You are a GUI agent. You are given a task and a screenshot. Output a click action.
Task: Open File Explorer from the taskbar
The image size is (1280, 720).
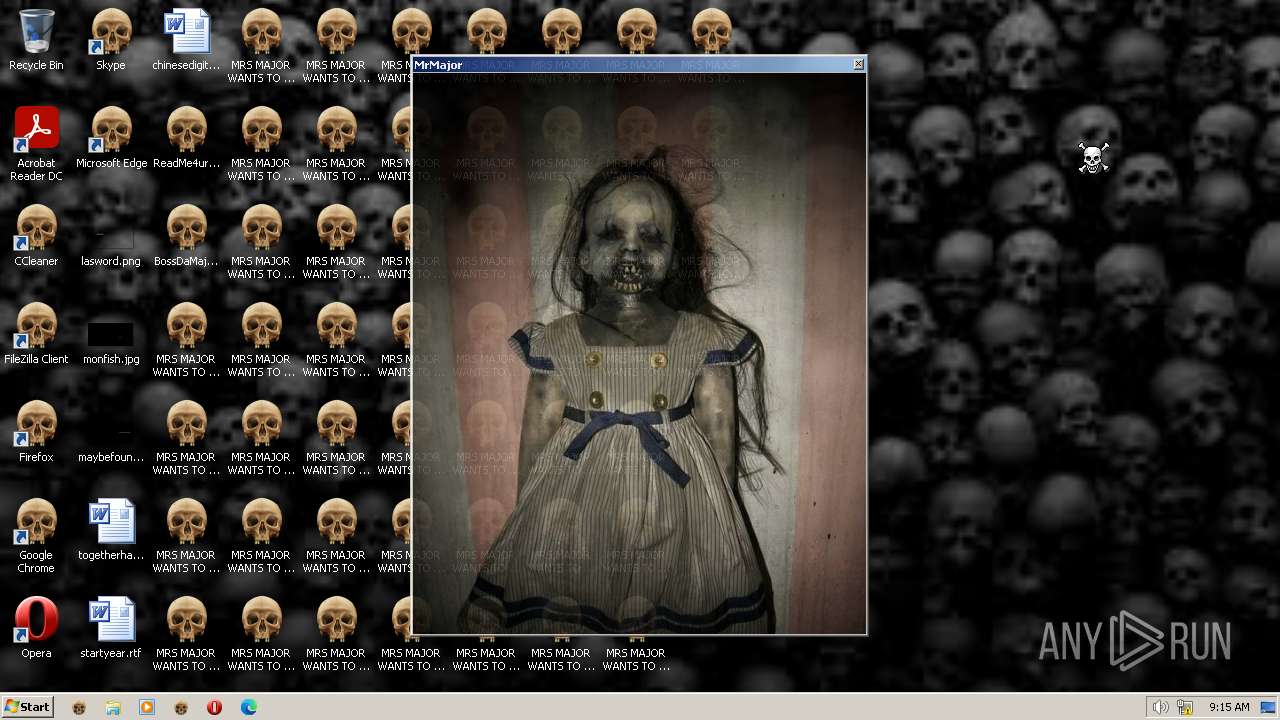pyautogui.click(x=113, y=707)
